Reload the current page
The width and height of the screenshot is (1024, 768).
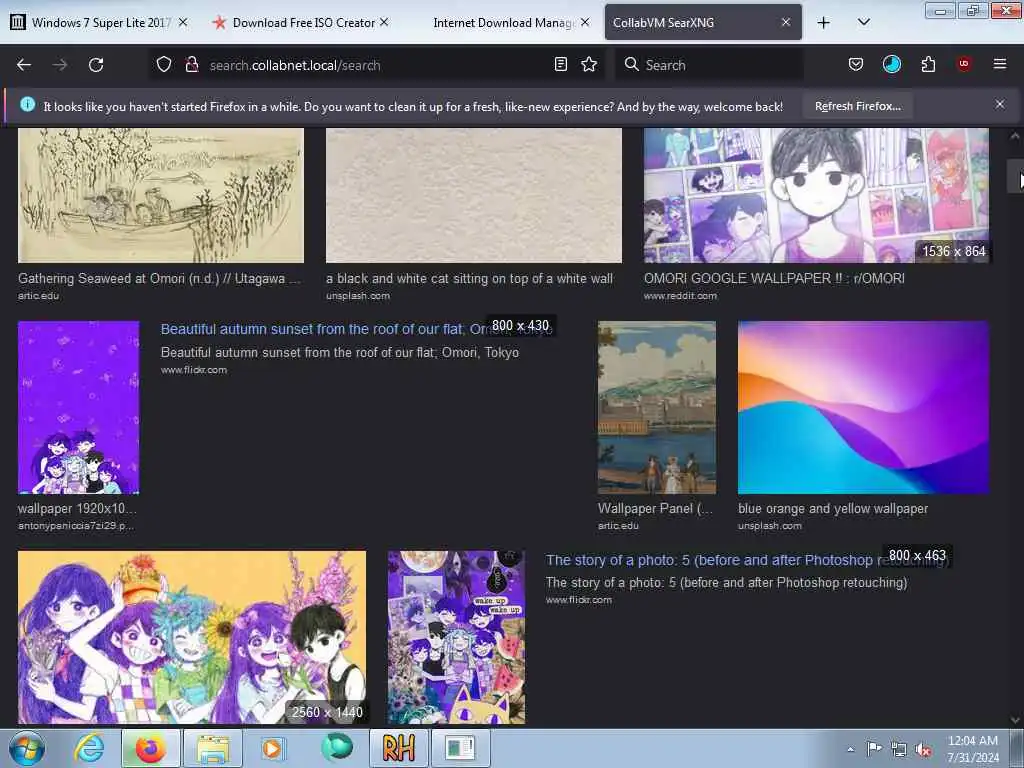pos(96,65)
